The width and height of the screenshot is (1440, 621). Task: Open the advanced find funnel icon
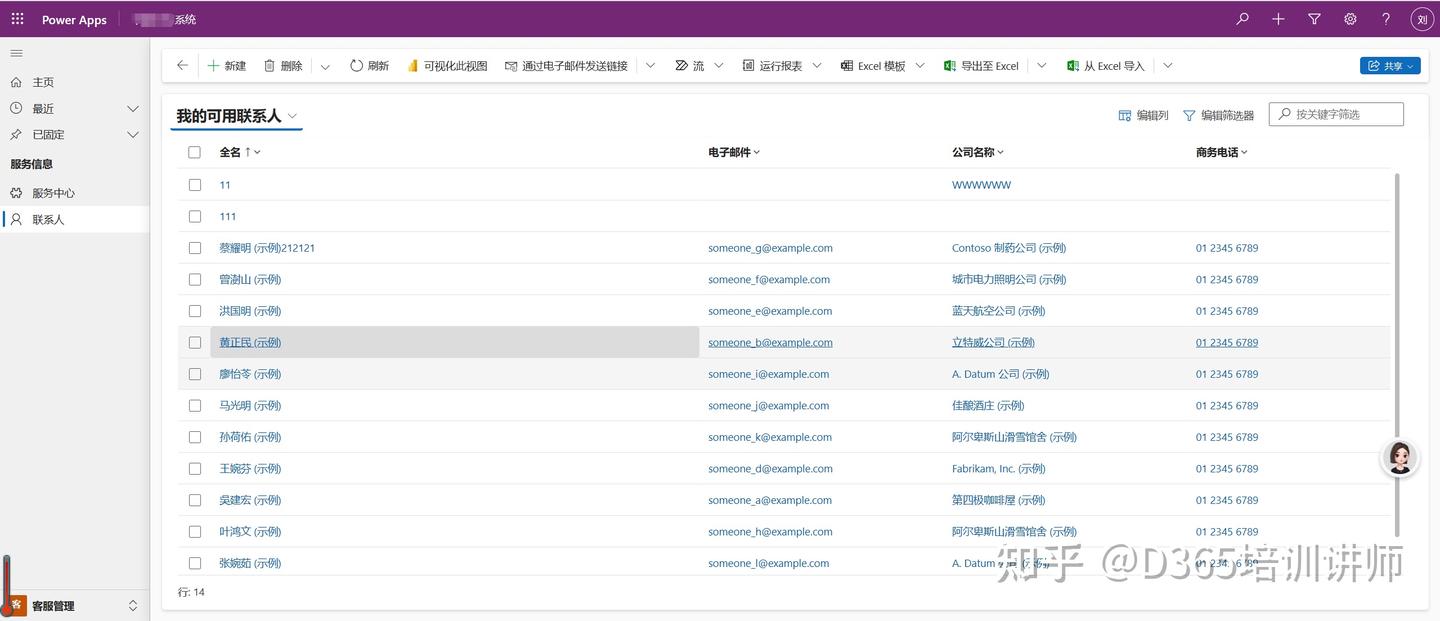pos(1314,19)
